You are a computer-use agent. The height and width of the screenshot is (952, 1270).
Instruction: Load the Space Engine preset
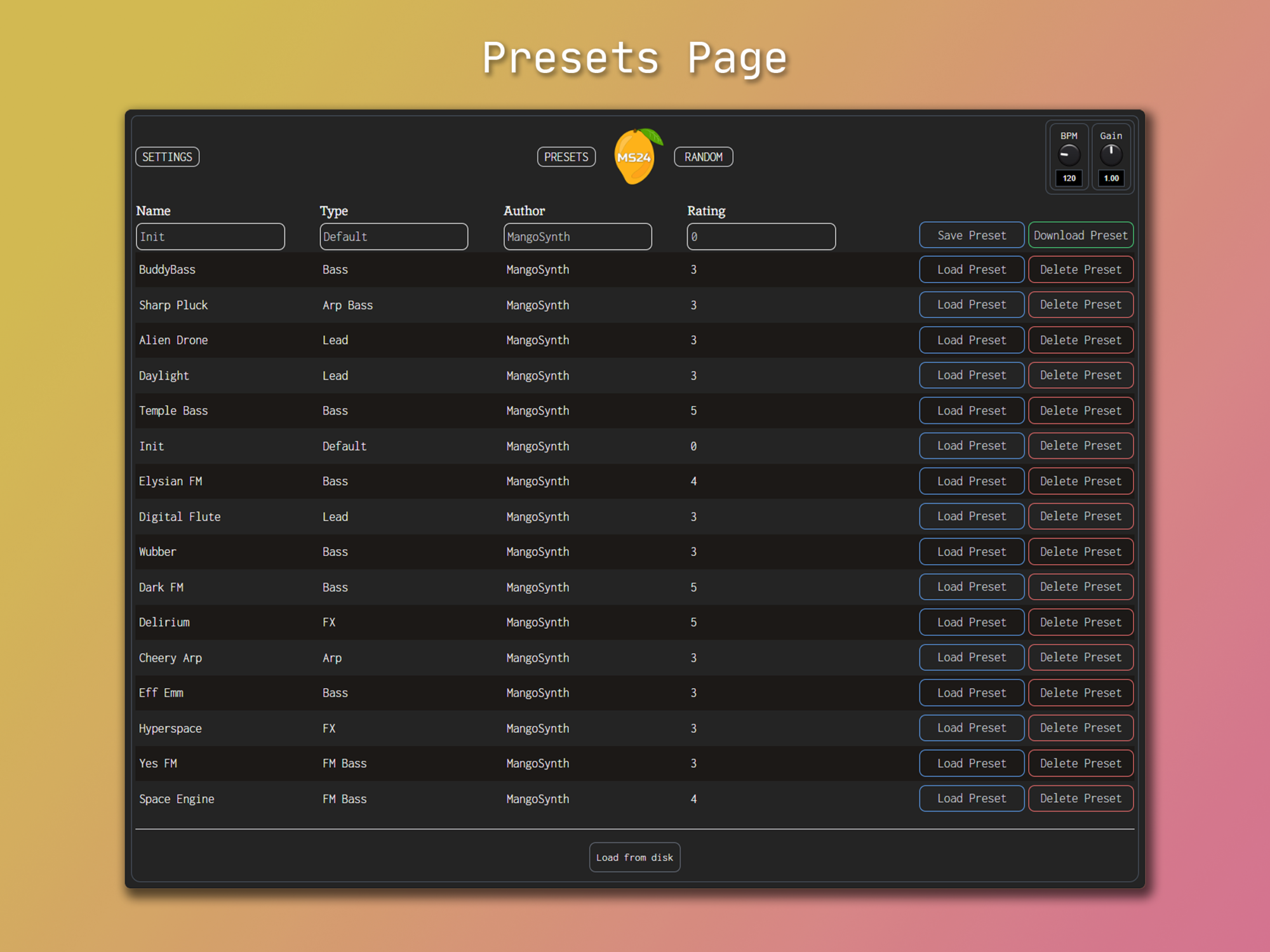pyautogui.click(x=971, y=798)
